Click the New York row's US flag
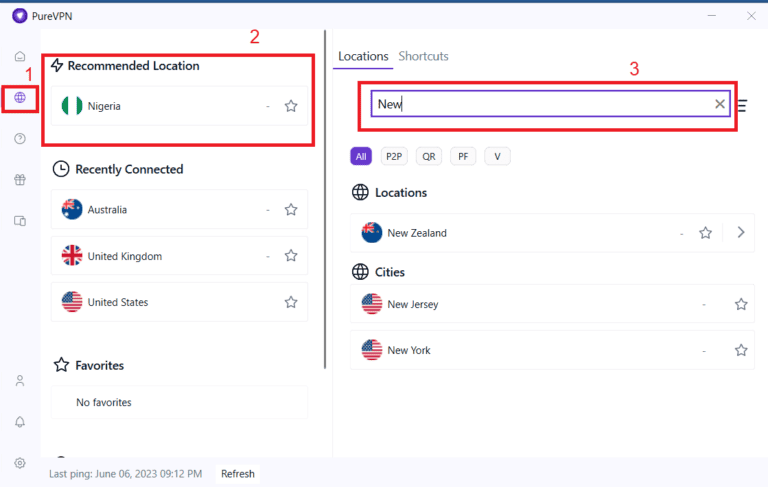Screen dimensions: 768x487 372,350
